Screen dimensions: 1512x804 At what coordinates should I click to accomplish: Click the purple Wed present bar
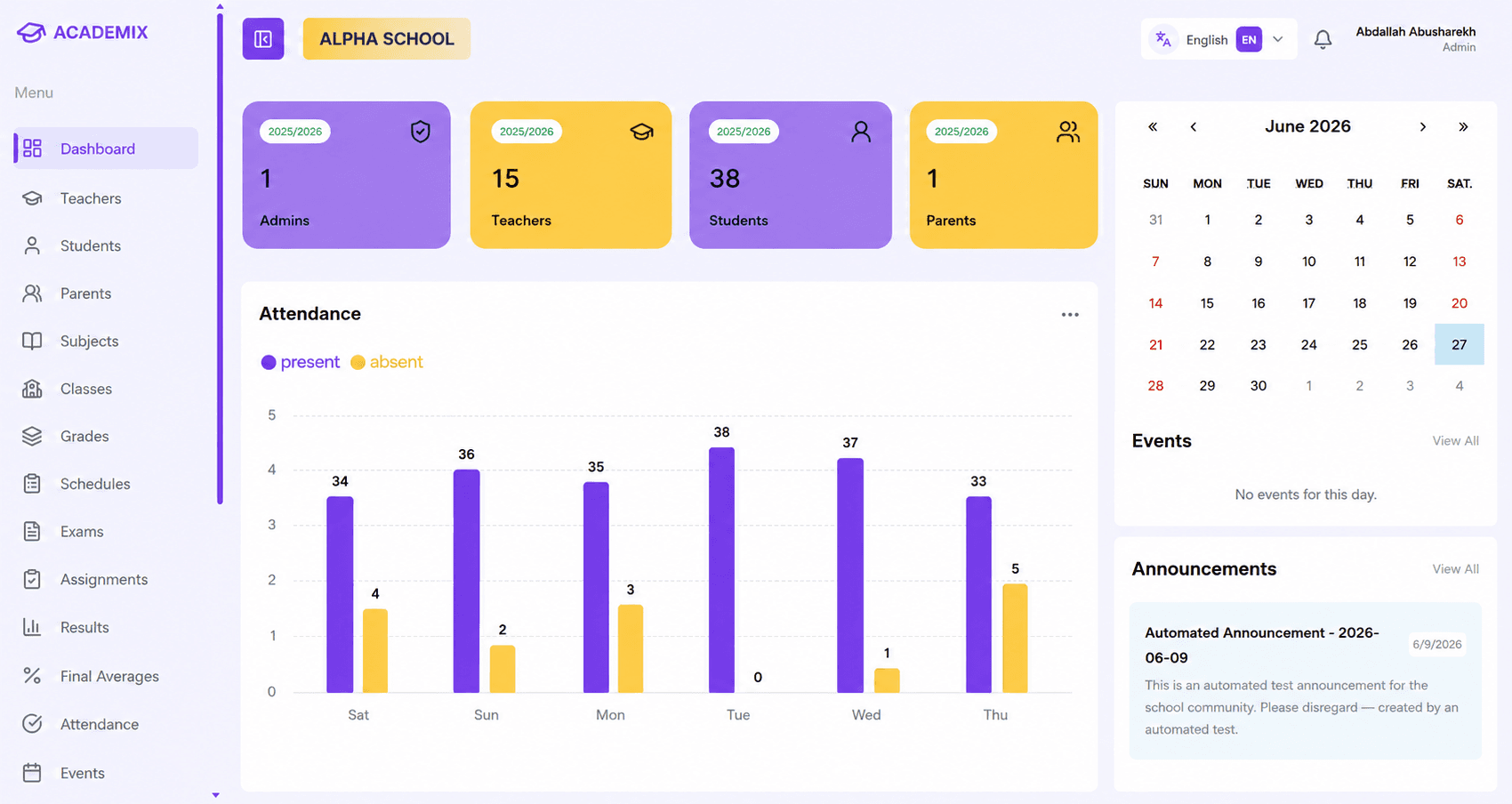click(850, 575)
